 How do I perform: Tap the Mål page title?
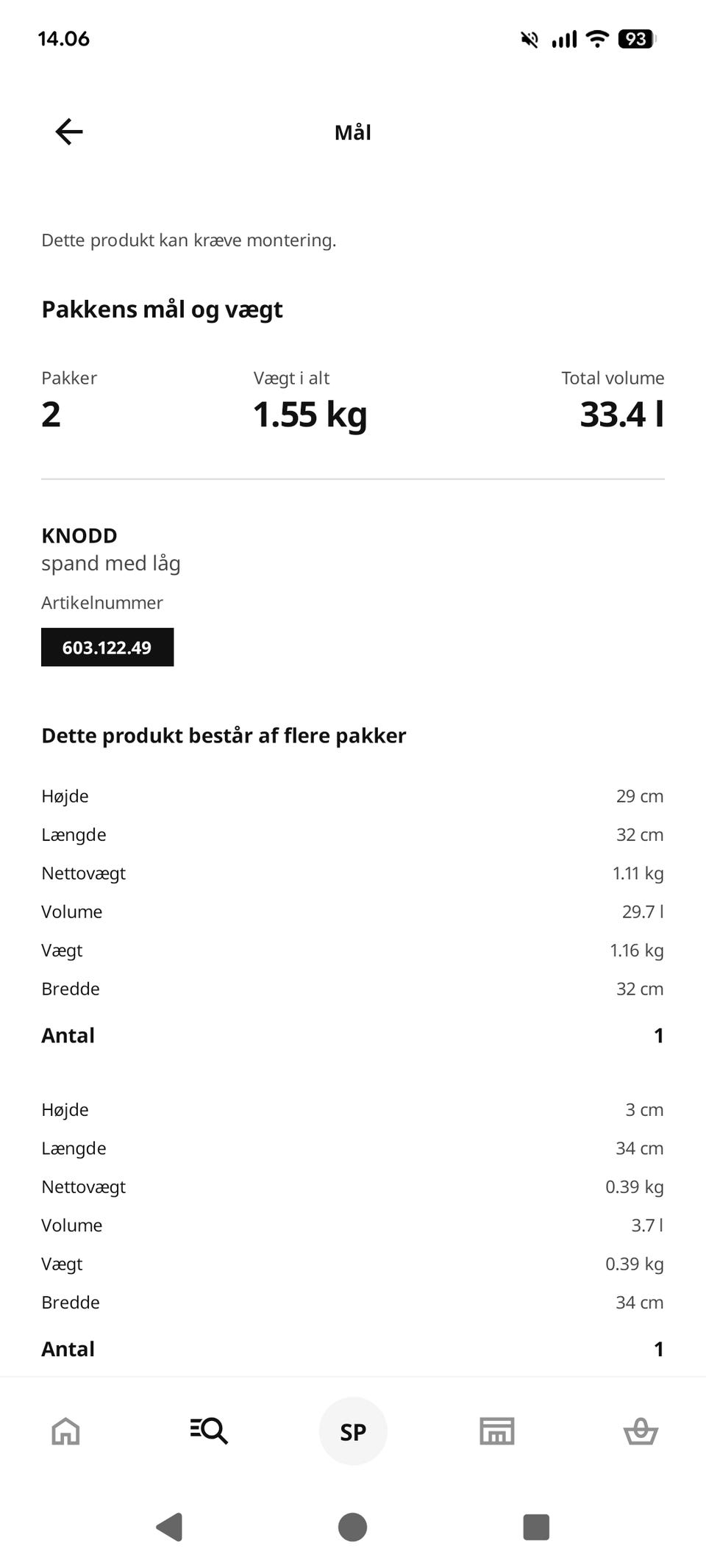coord(353,133)
